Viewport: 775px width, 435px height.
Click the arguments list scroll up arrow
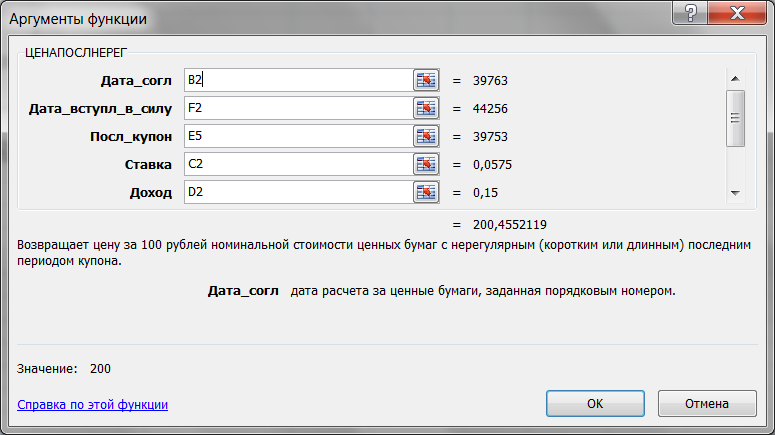point(735,79)
